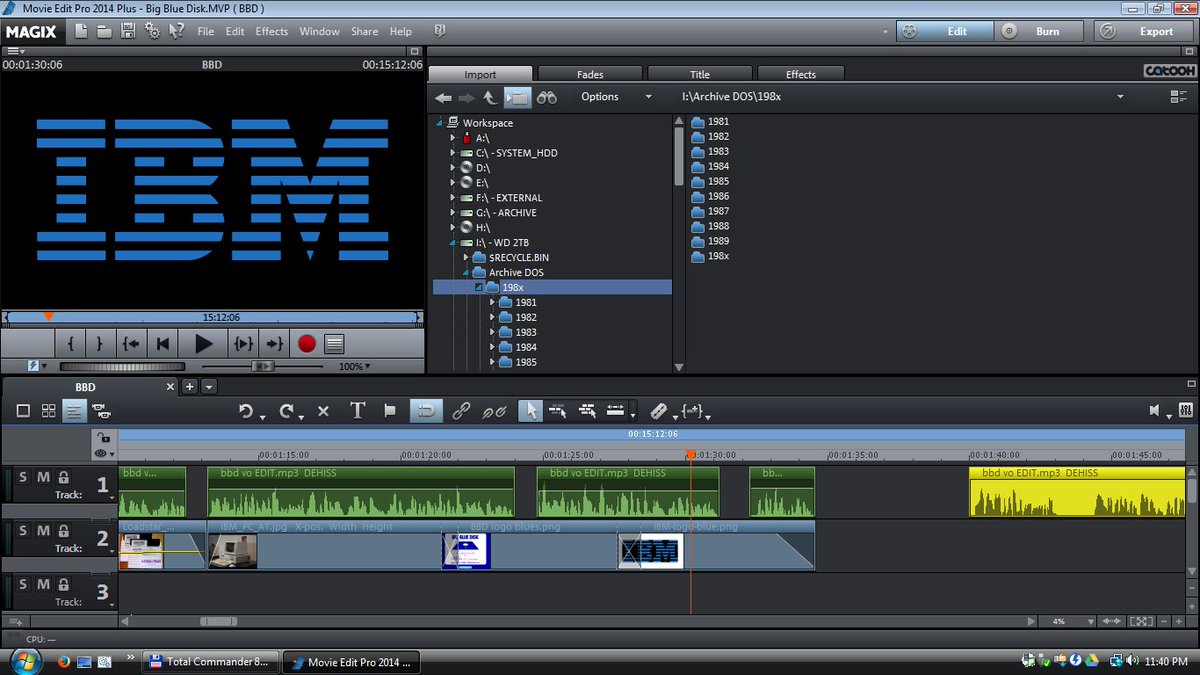Select the IBM-logo-blue.png clip thumbnail
This screenshot has height=675, width=1200.
pos(651,551)
